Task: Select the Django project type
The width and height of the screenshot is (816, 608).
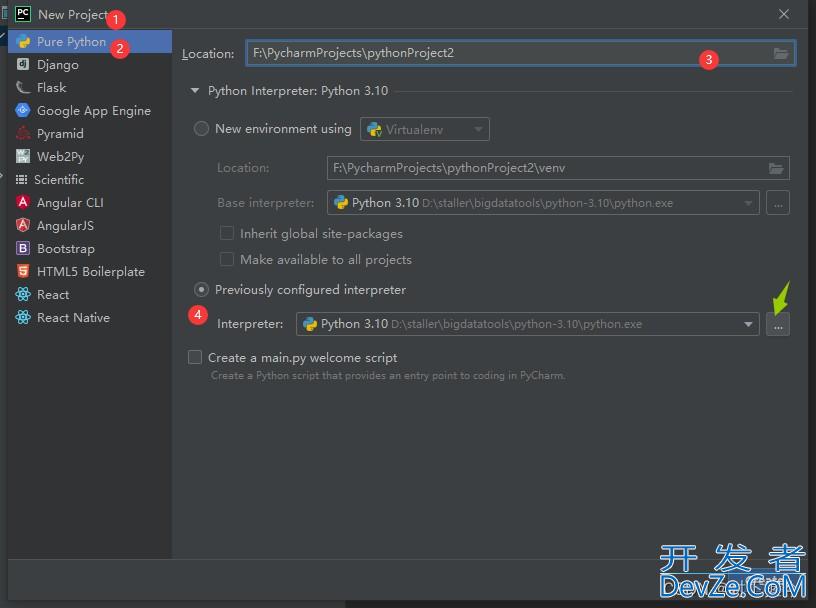Action: pos(90,65)
